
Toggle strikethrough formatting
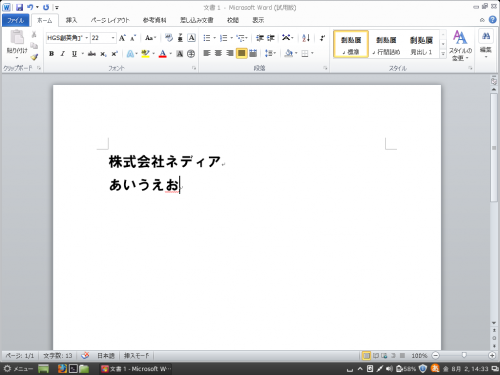click(92, 54)
